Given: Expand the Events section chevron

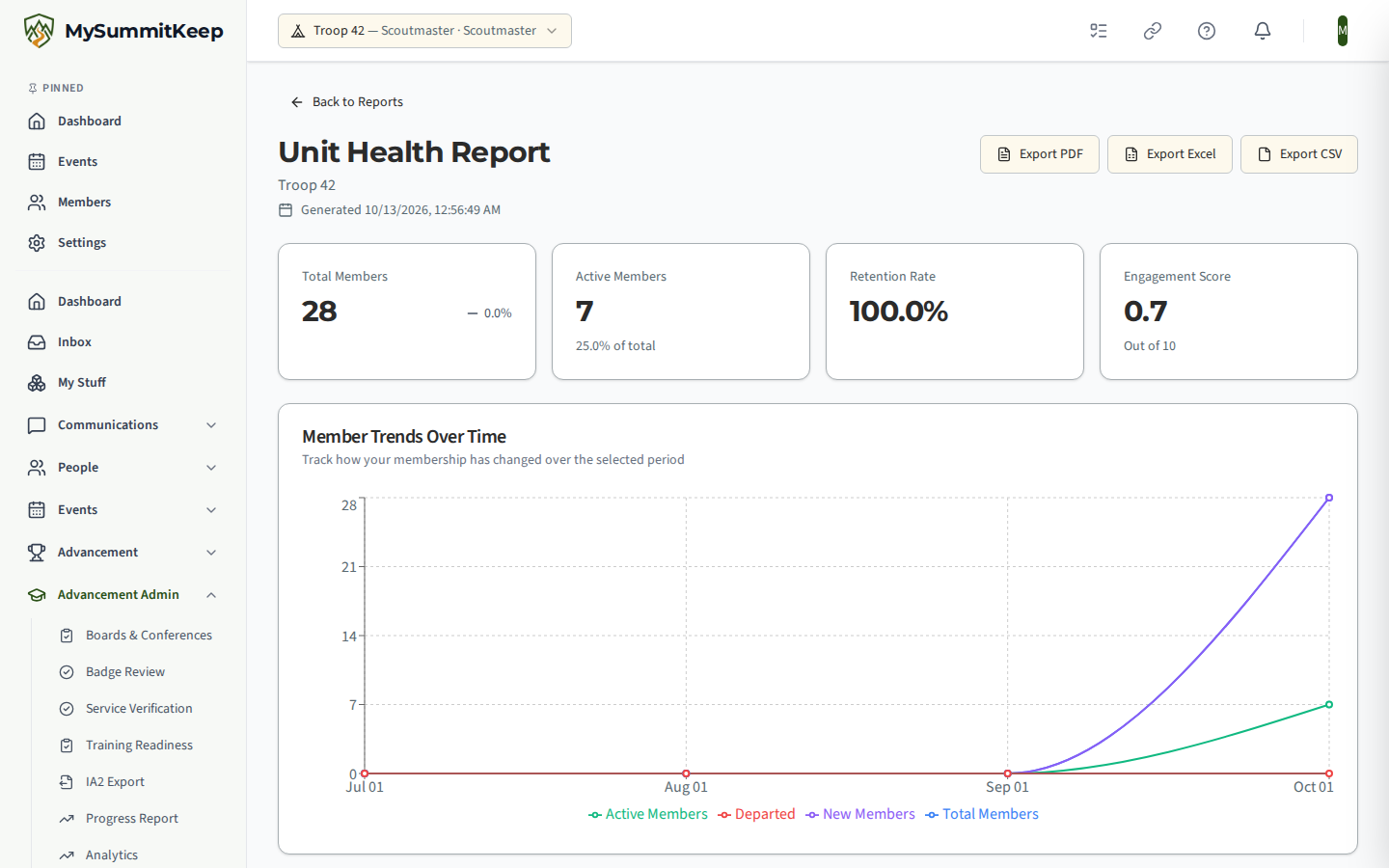Looking at the screenshot, I should coord(211,509).
